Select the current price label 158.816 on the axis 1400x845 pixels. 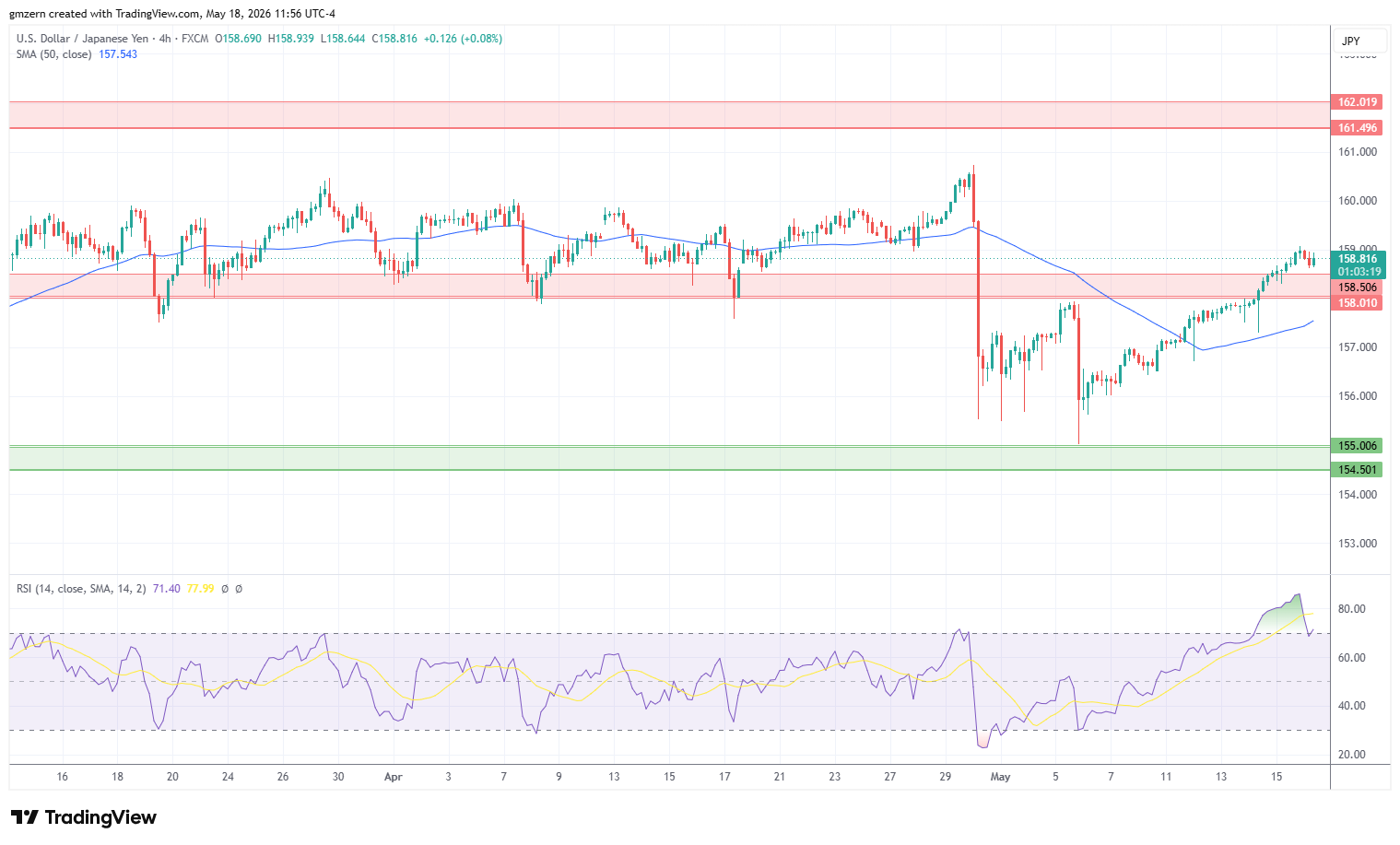tap(1358, 259)
